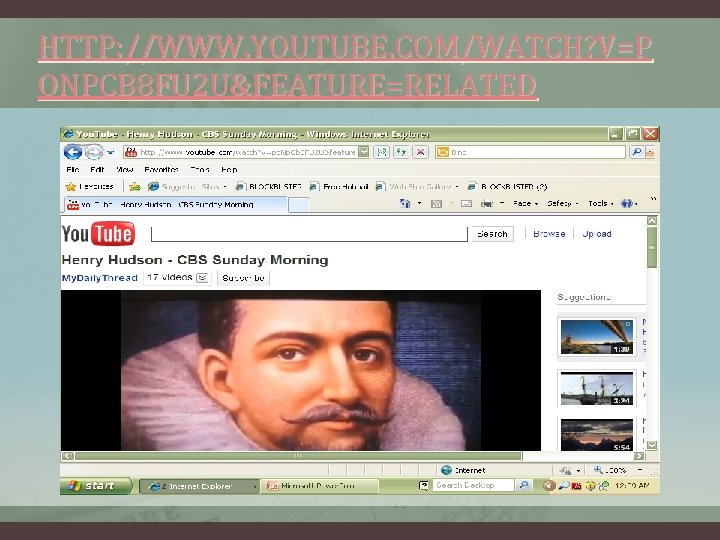Open Suggested Sites favorites link
720x540 pixels.
187,186
